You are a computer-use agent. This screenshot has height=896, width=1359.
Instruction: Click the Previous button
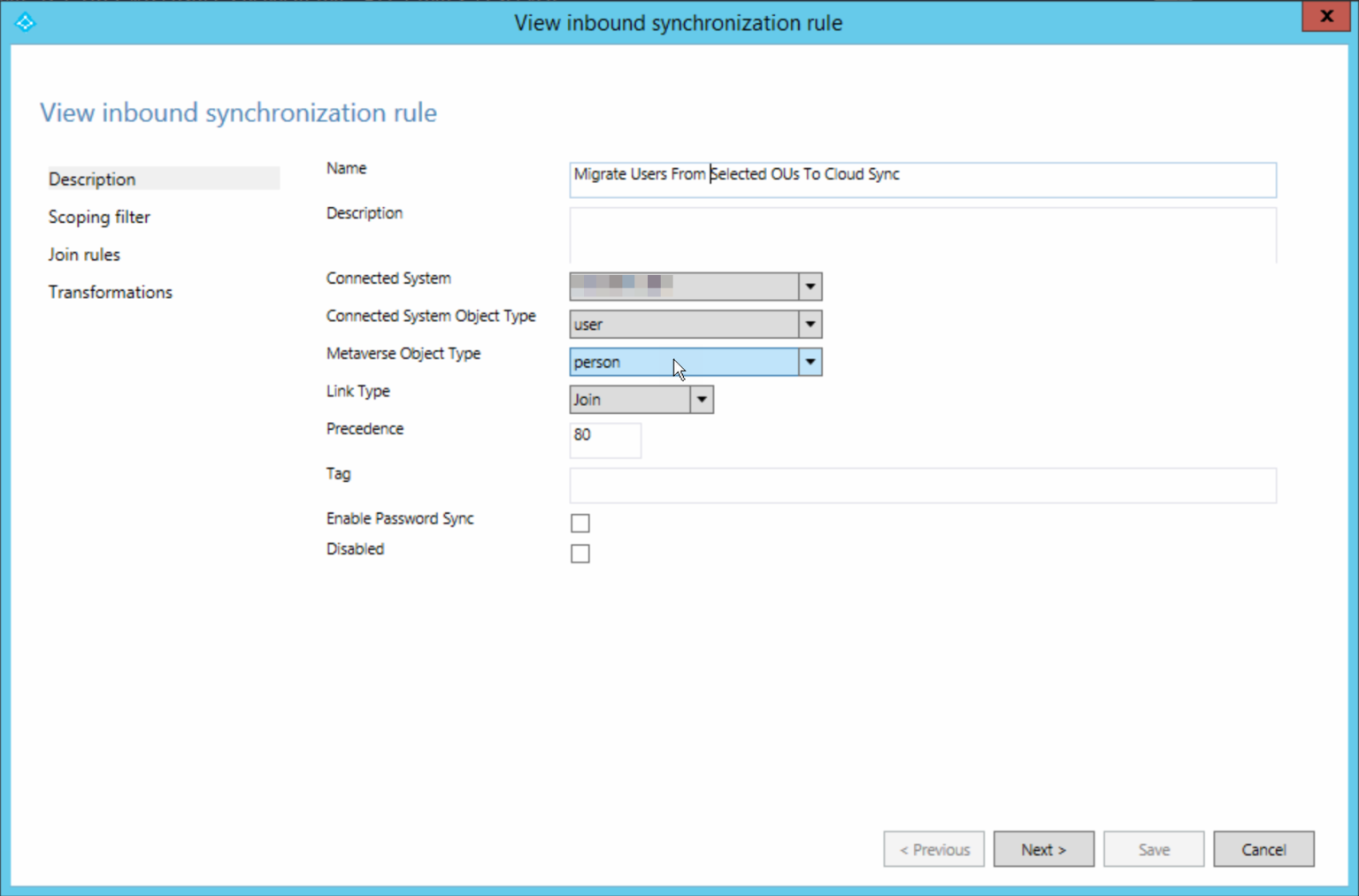coord(933,848)
